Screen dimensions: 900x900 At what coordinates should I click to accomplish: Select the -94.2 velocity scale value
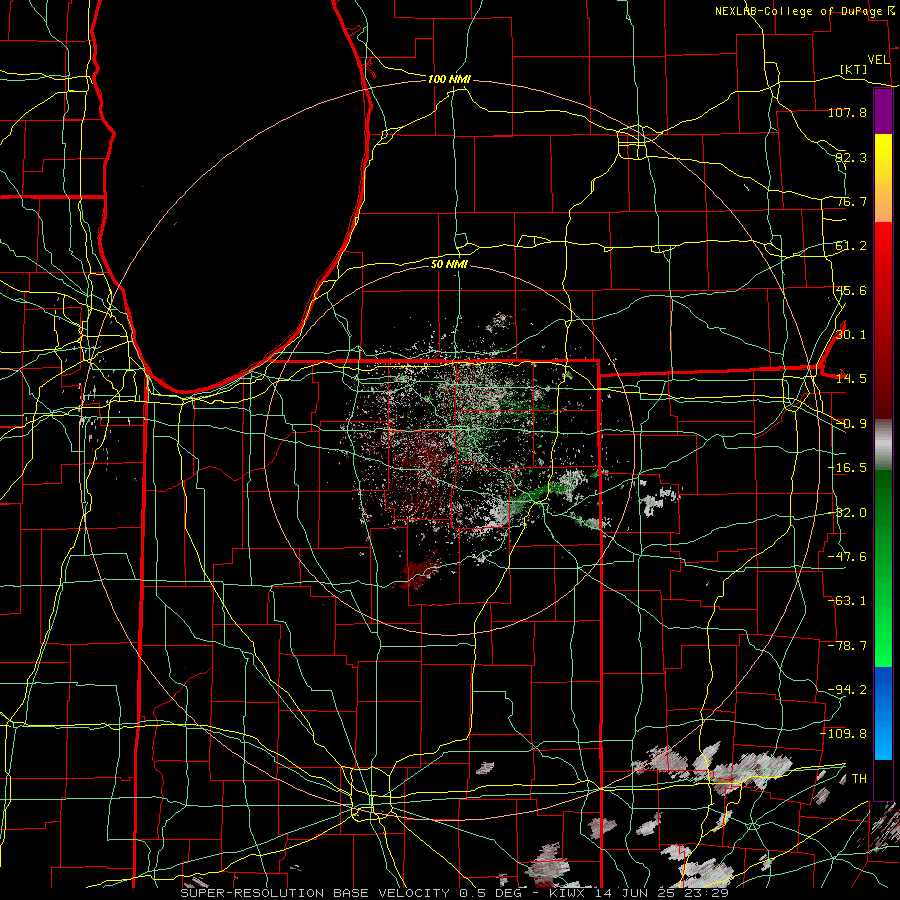(x=847, y=689)
